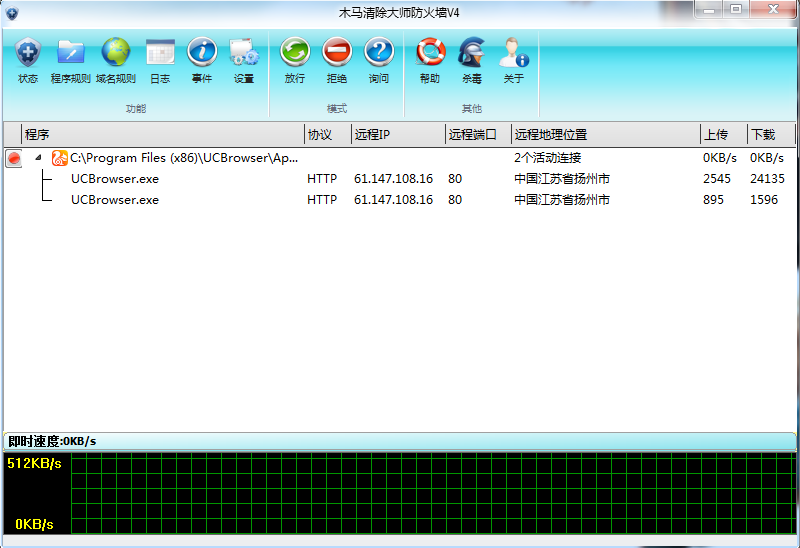
Task: Click the green grid speed graph
Action: (433, 493)
